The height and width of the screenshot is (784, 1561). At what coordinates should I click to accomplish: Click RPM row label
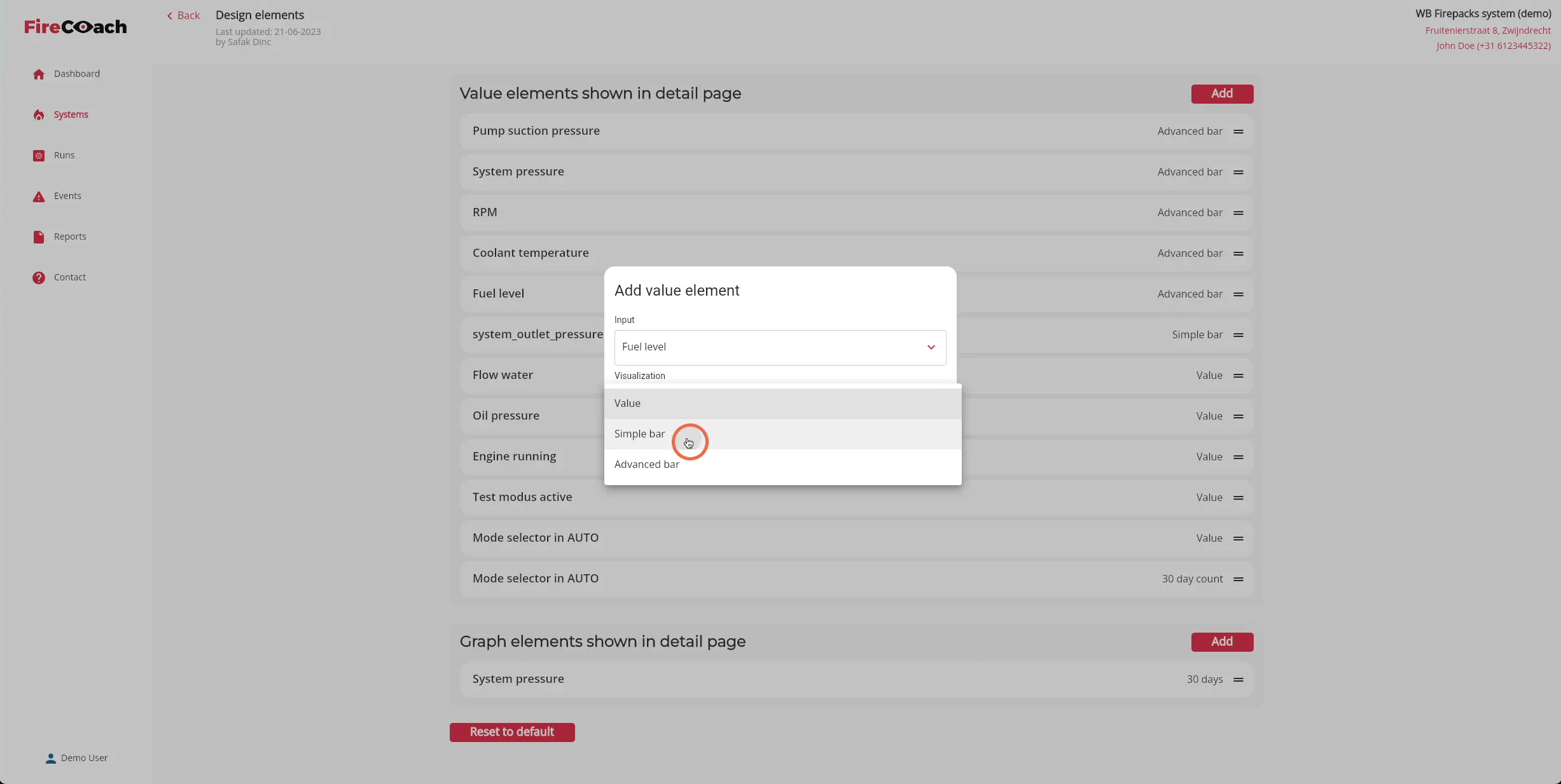(485, 212)
